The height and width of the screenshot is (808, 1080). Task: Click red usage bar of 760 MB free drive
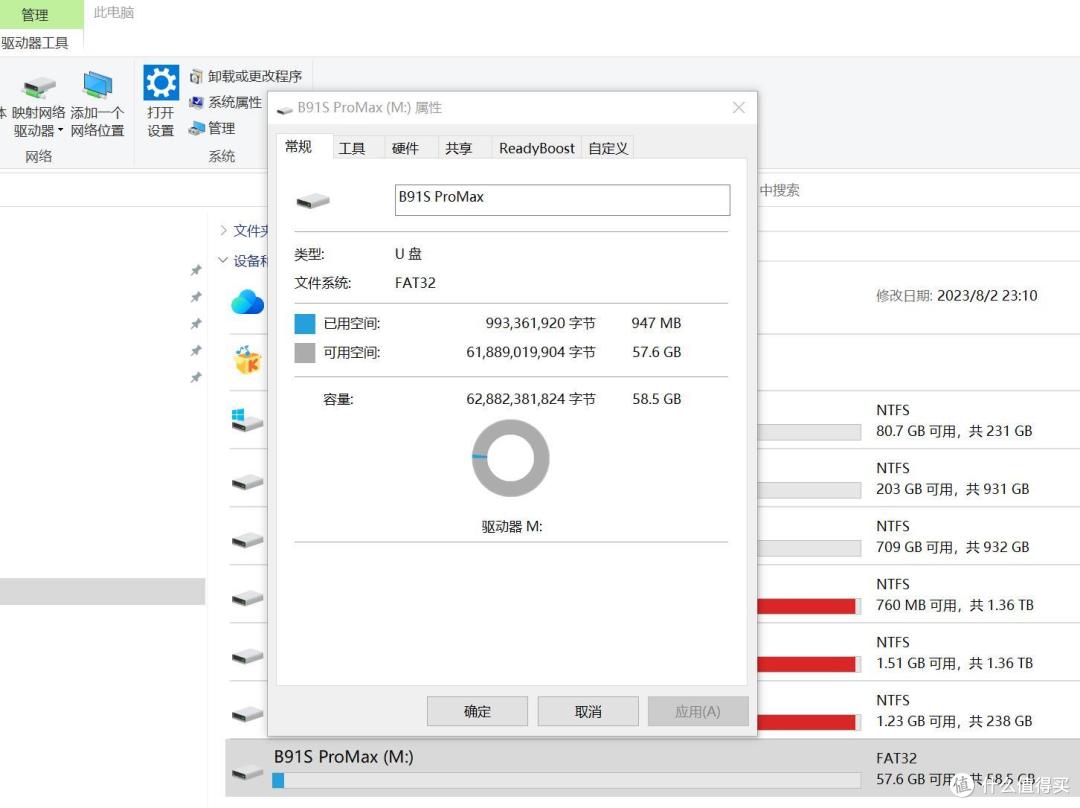click(x=809, y=605)
